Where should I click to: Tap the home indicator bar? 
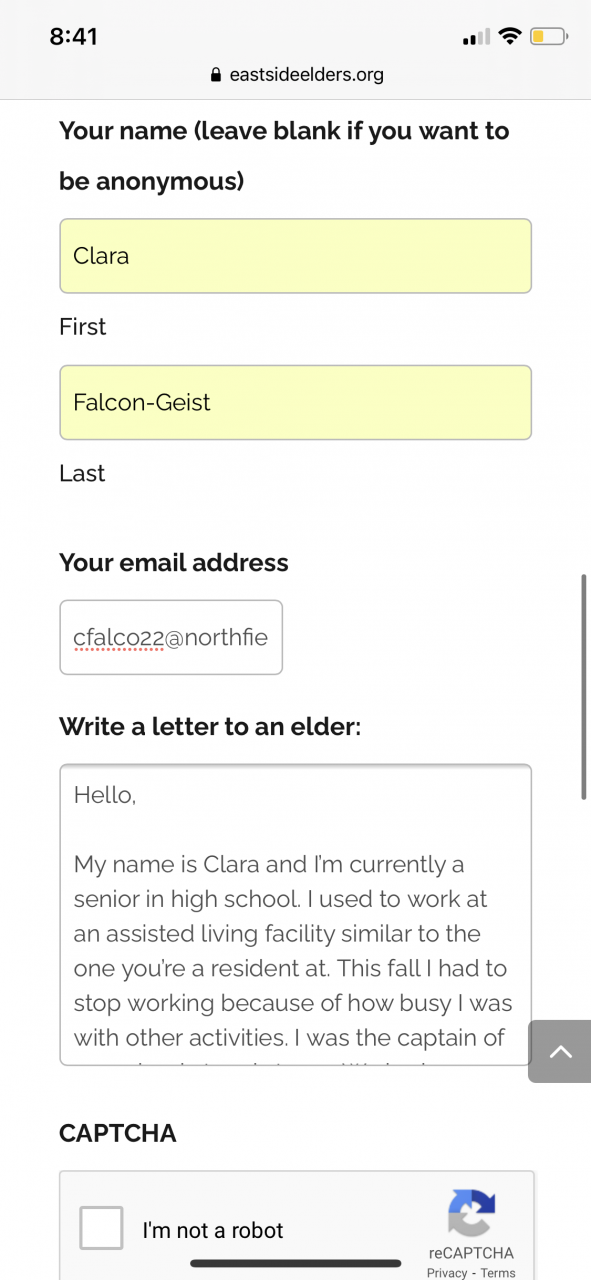296,1263
